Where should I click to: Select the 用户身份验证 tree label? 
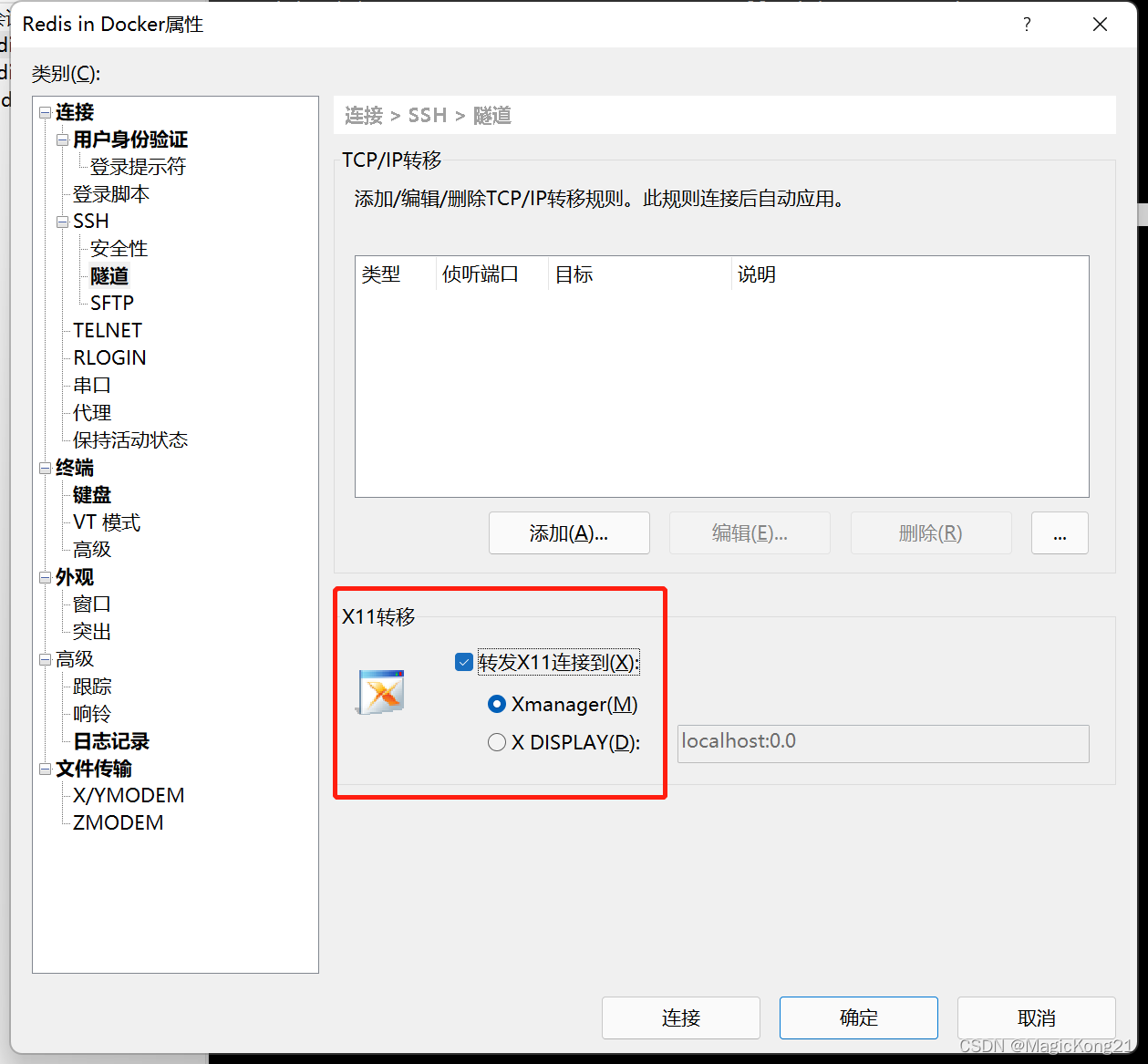[130, 139]
